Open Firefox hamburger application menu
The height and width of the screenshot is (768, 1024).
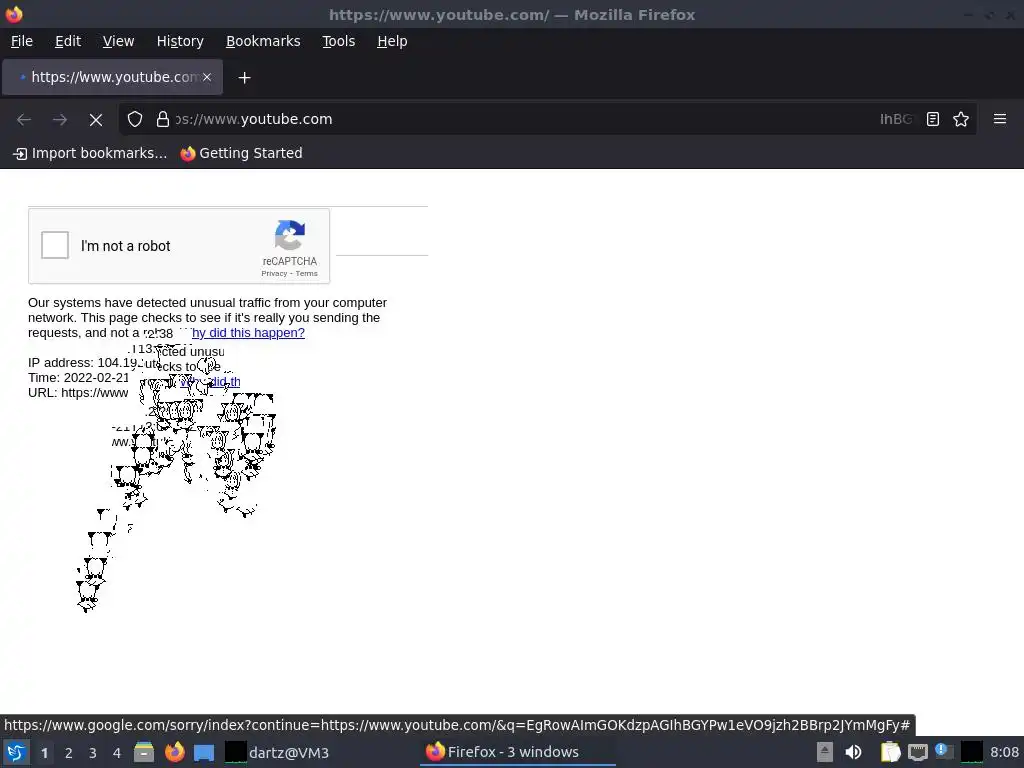click(x=1000, y=119)
